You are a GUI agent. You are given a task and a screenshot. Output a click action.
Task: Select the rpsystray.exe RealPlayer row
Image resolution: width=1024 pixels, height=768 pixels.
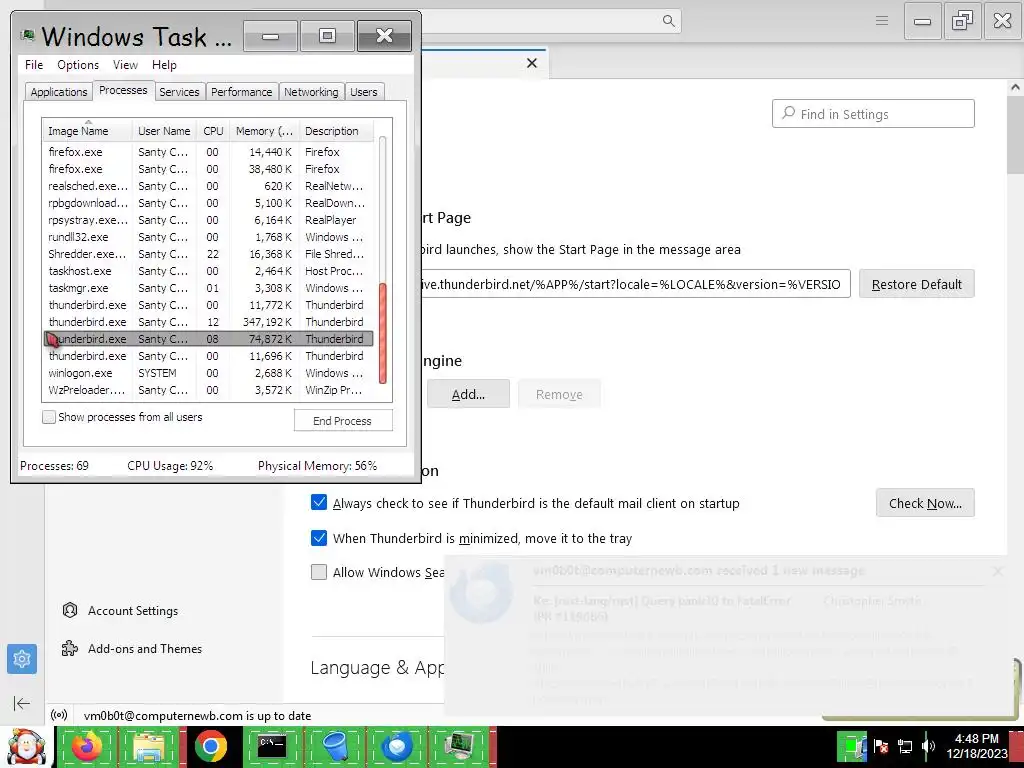click(209, 220)
